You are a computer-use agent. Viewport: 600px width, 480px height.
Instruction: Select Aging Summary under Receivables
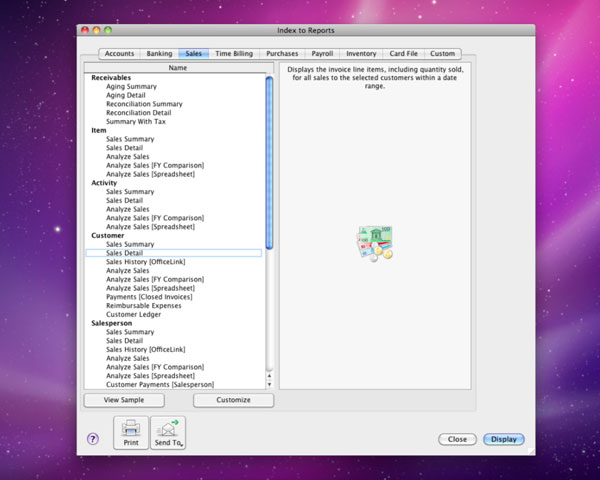tap(131, 87)
